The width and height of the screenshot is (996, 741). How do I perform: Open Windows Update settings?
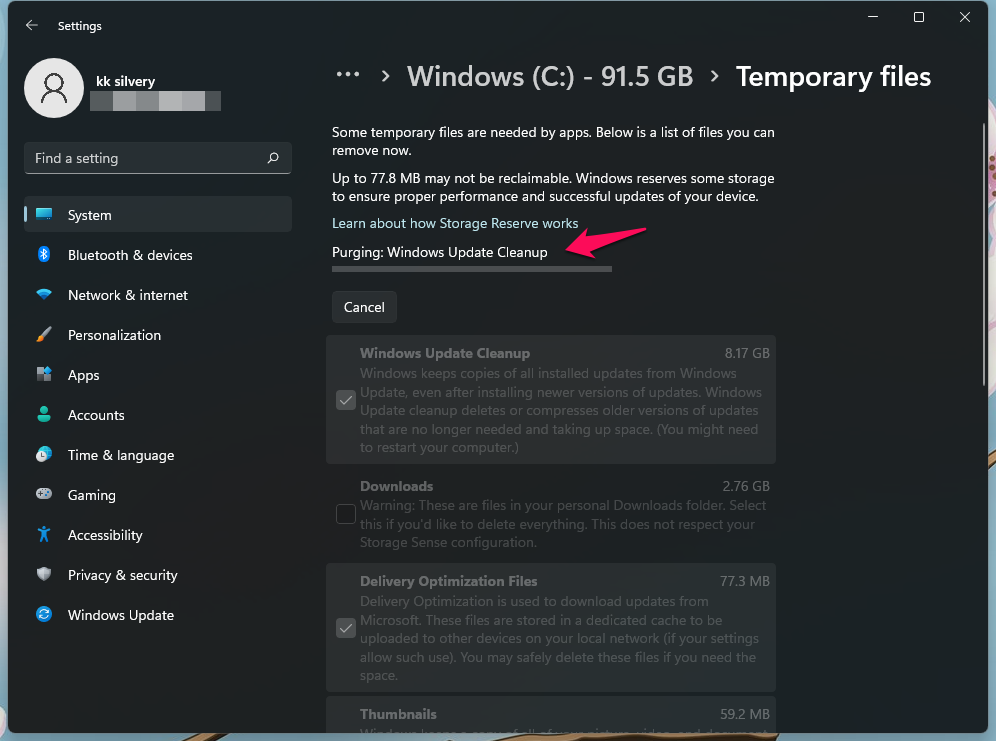point(158,615)
